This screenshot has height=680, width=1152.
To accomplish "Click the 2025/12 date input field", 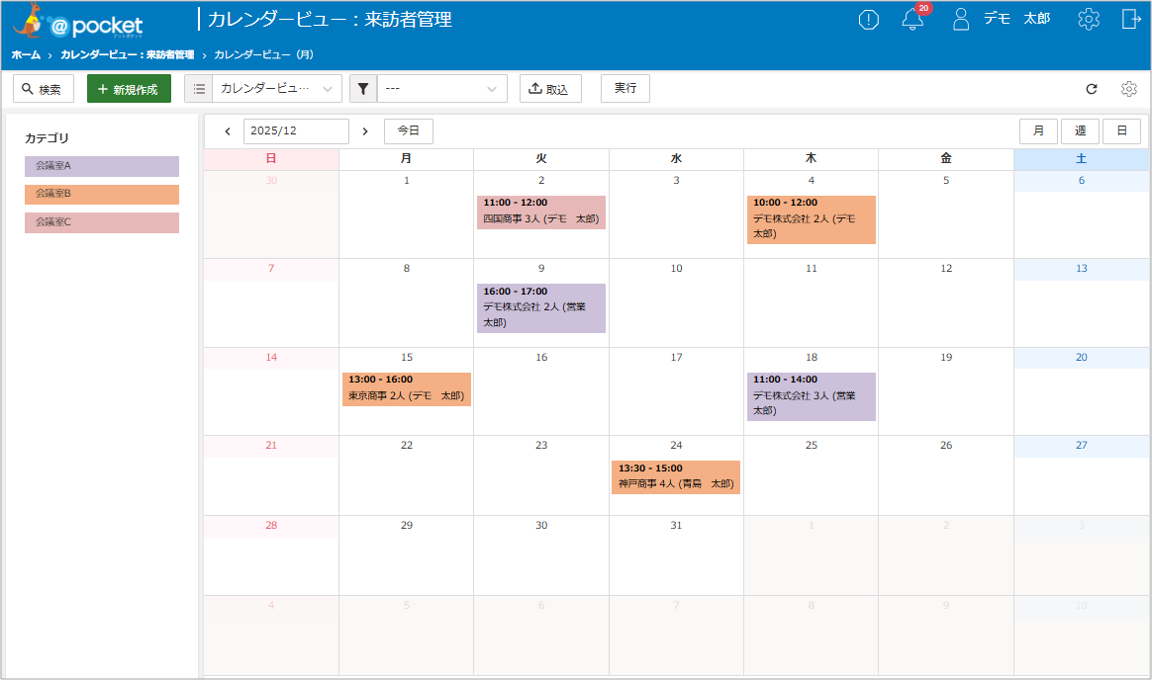I will tap(296, 131).
